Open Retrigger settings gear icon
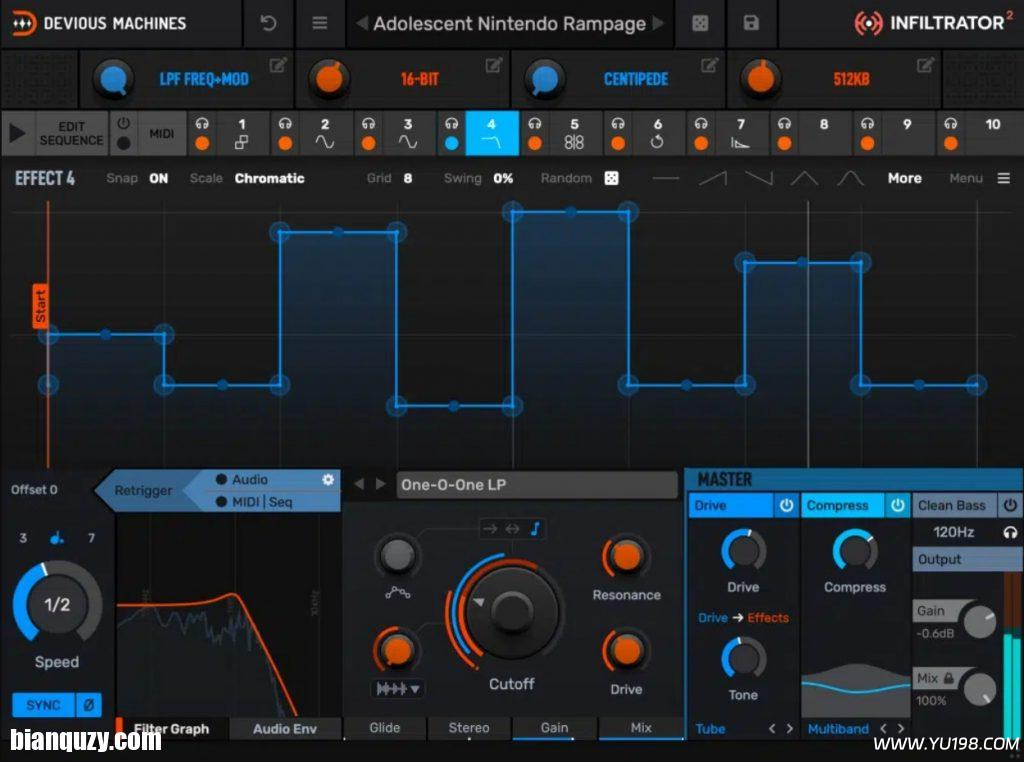 point(327,480)
